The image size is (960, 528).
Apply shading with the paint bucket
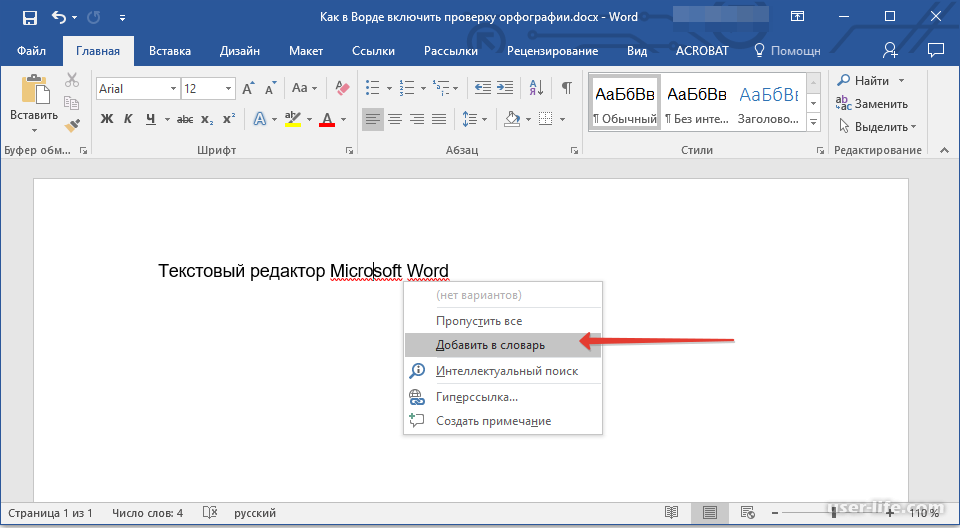click(x=512, y=119)
